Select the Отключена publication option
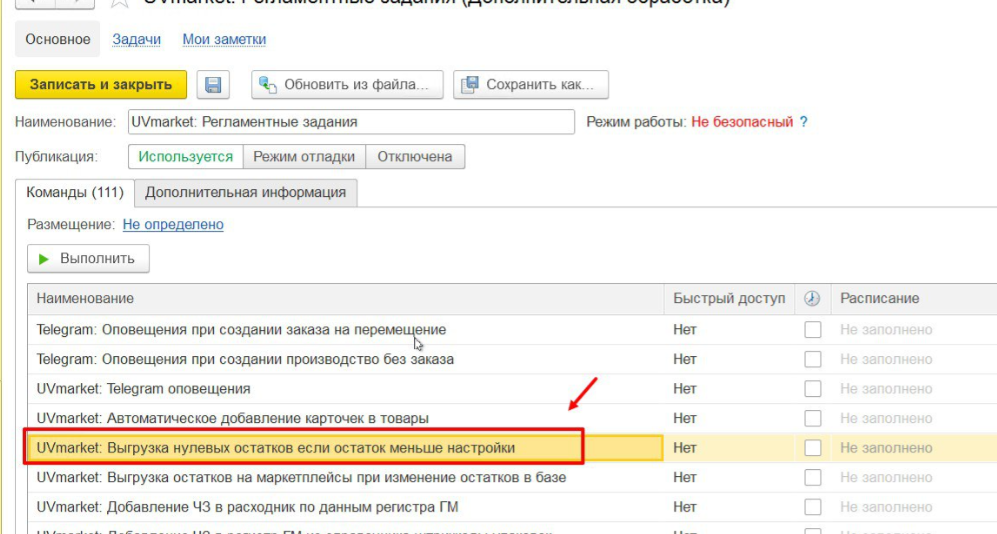The image size is (997, 534). pos(415,157)
